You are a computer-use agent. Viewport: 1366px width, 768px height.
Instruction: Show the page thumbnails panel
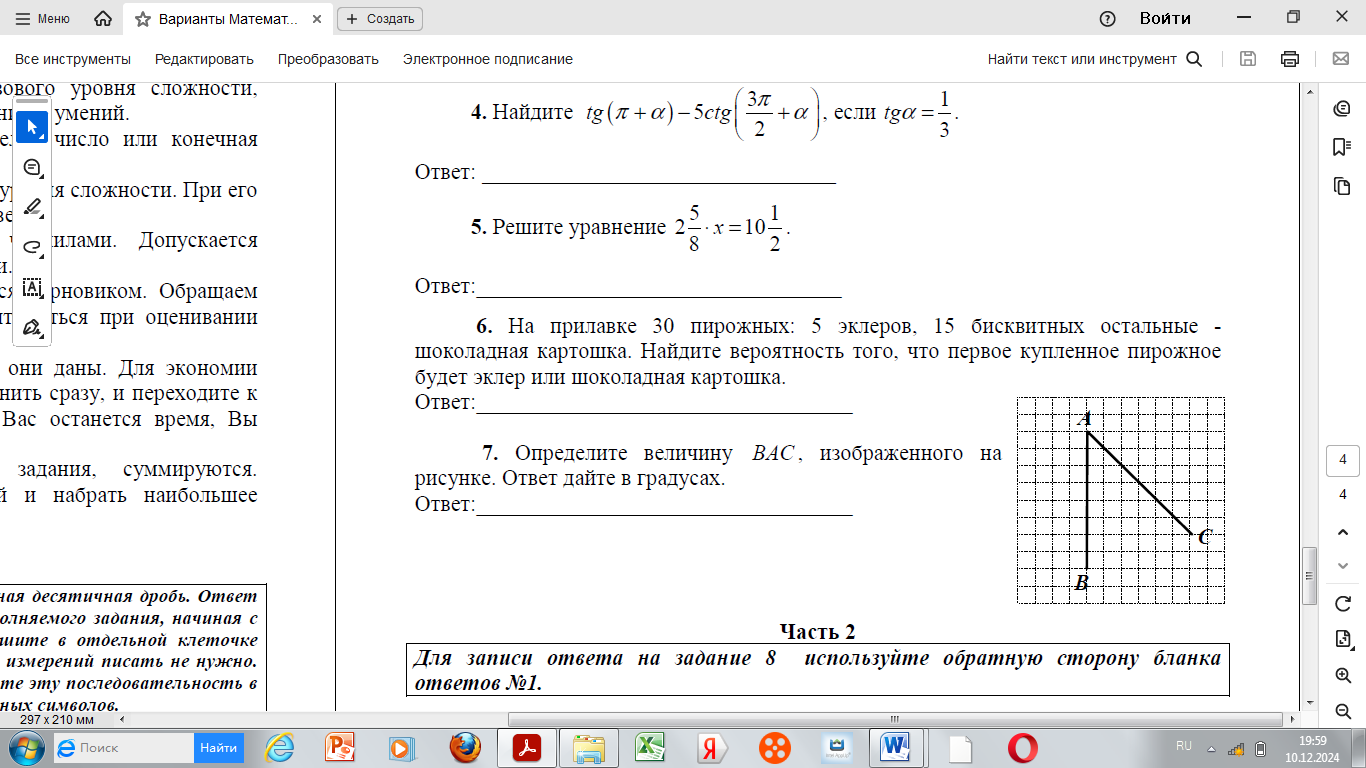click(1342, 187)
